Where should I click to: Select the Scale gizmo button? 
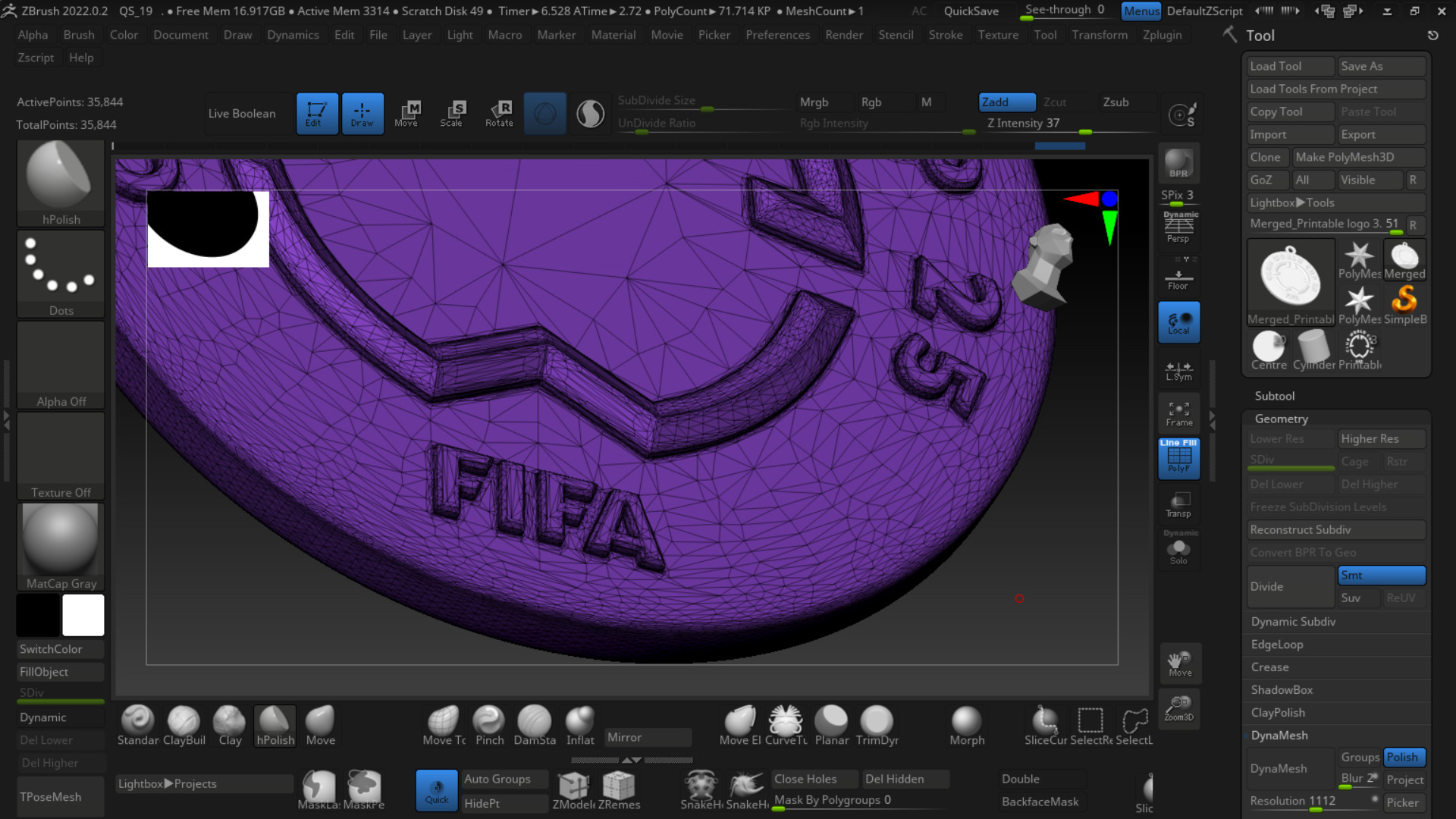pyautogui.click(x=452, y=114)
